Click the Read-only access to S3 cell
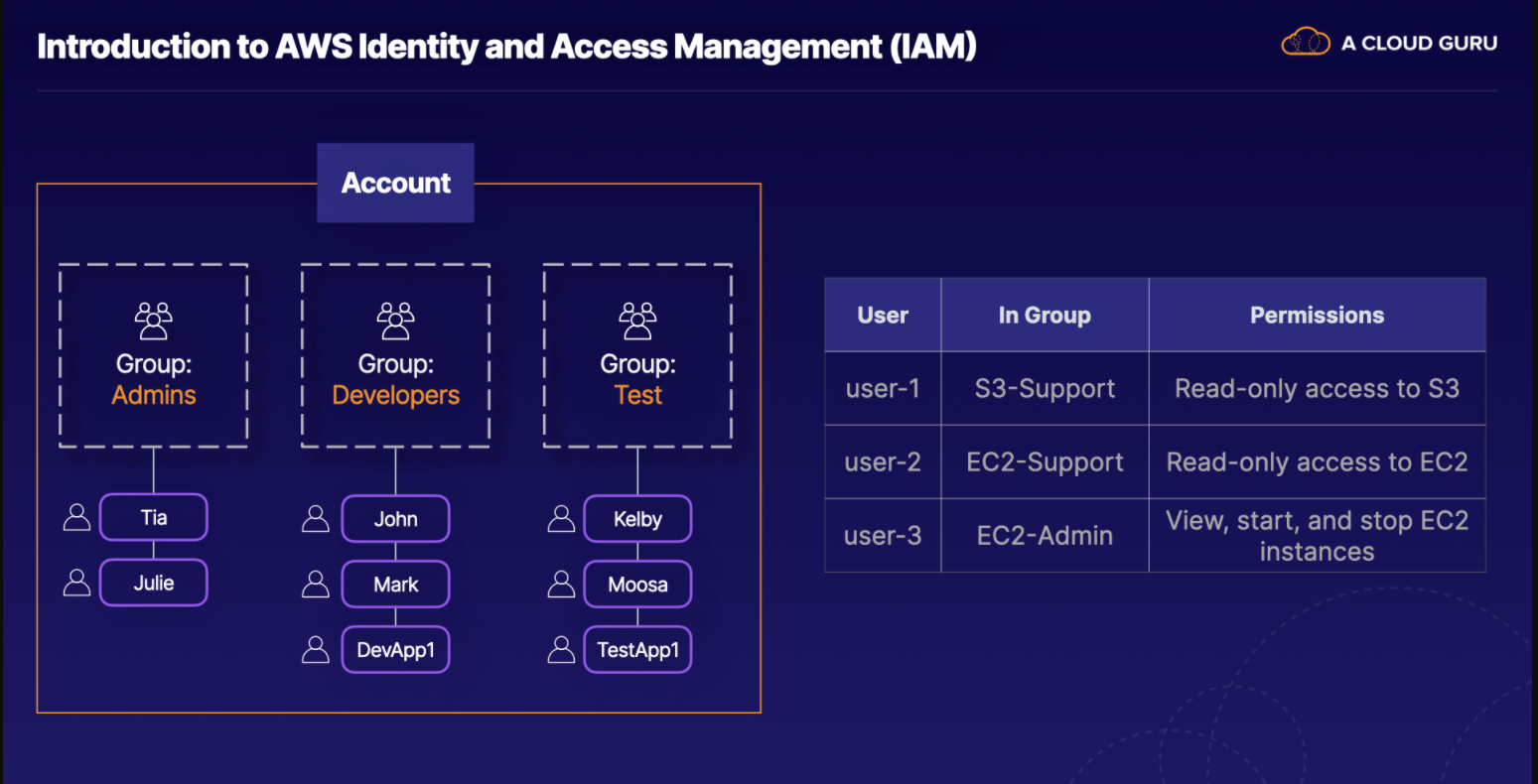1538x784 pixels. pyautogui.click(x=1317, y=388)
